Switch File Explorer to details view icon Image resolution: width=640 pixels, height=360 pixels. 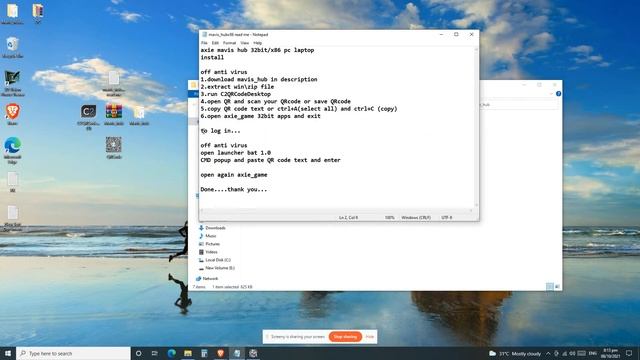click(550, 287)
